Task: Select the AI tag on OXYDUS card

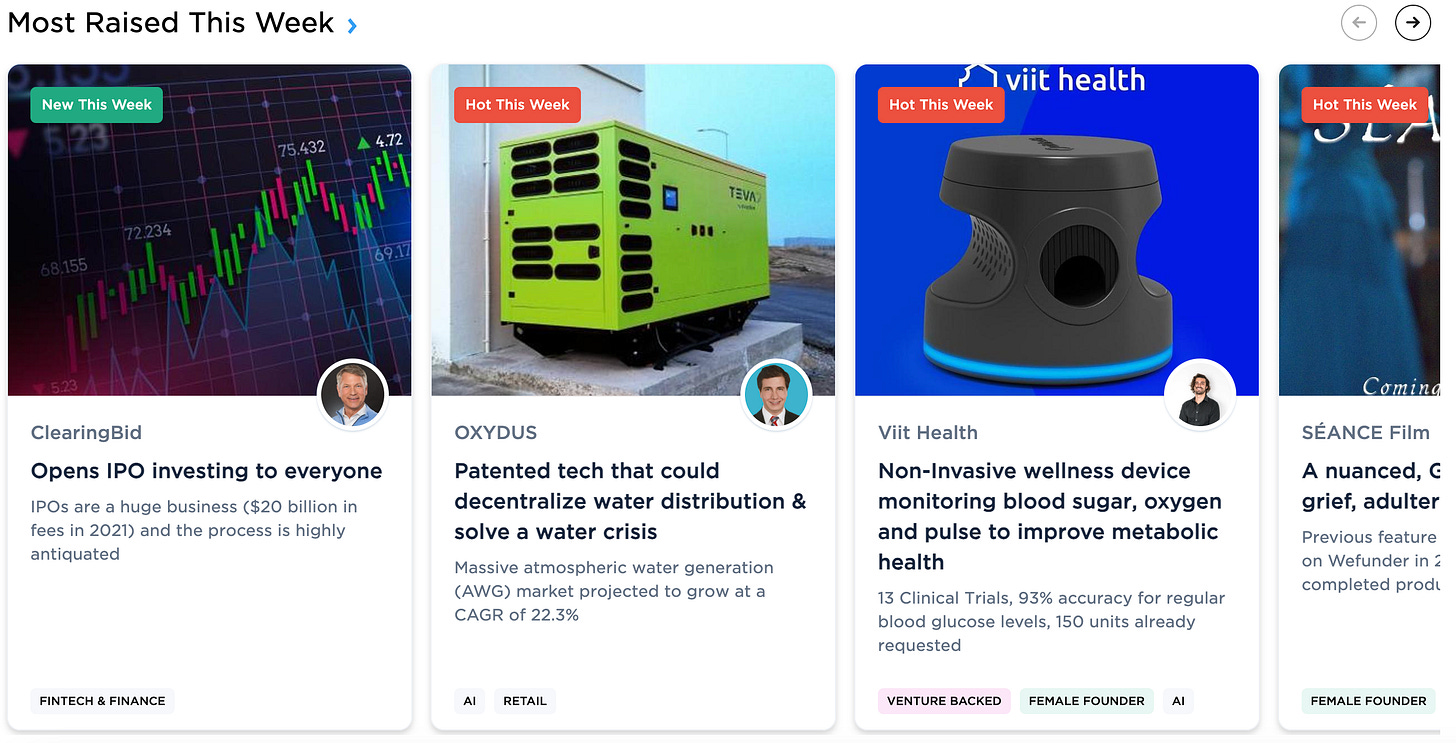Action: (x=469, y=701)
